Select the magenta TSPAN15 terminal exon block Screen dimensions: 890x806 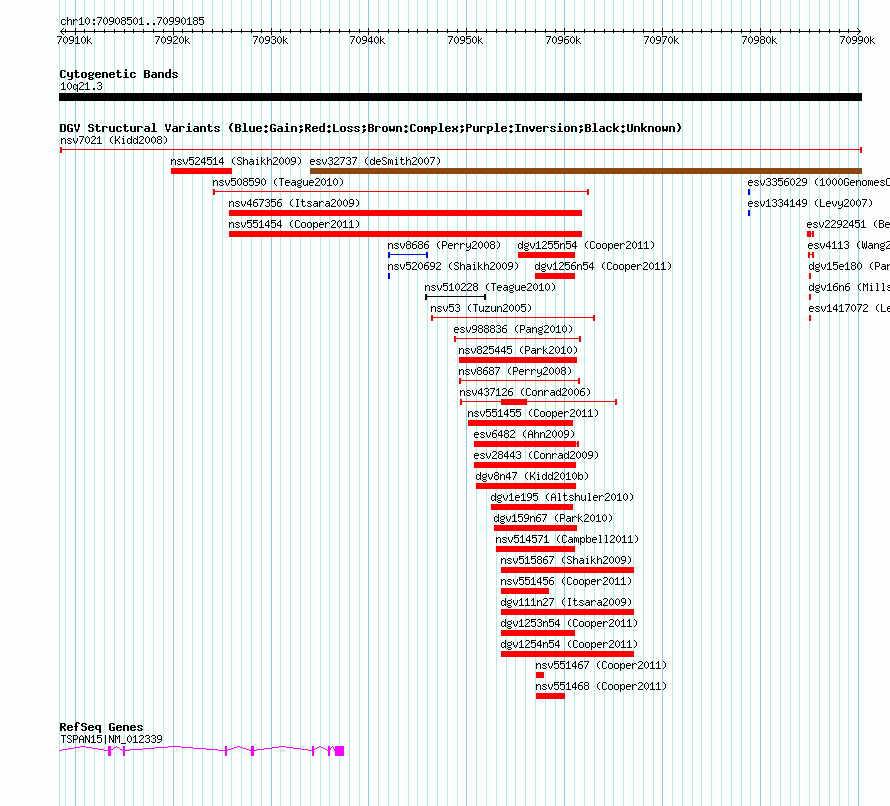click(x=339, y=751)
